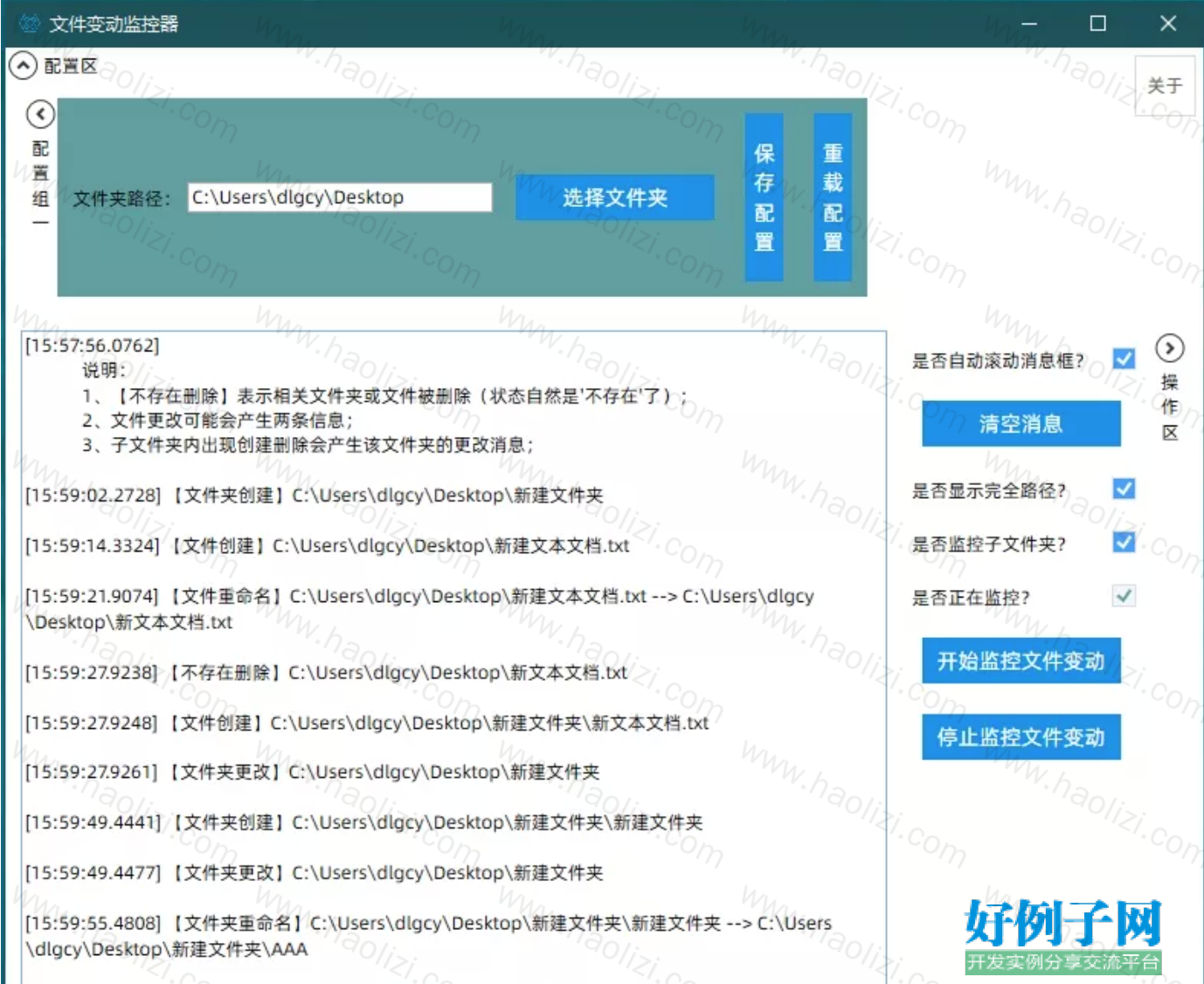The width and height of the screenshot is (1204, 984).
Task: Click the 15:57:56.0762 说明 timestamp line
Action: coord(92,345)
